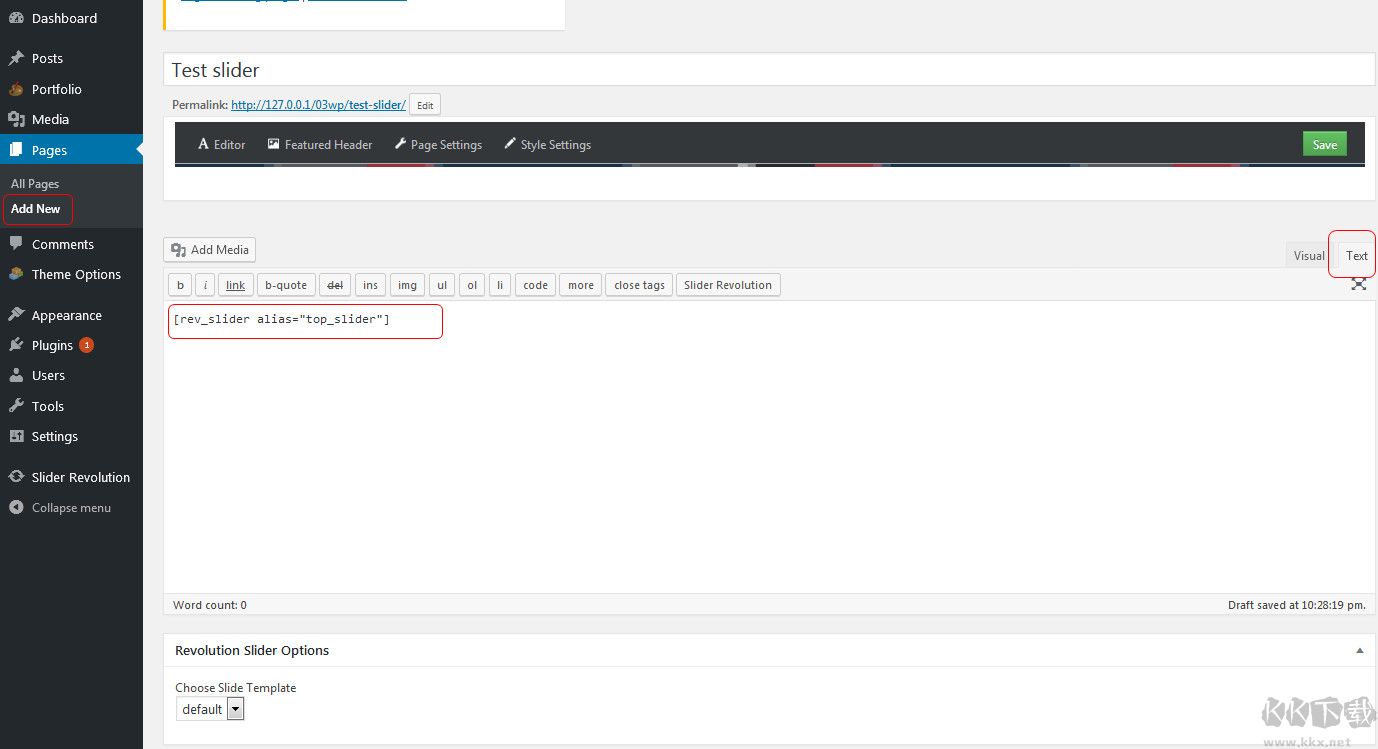
Task: Open Appearance via the paintbrush icon
Action: click(x=16, y=315)
